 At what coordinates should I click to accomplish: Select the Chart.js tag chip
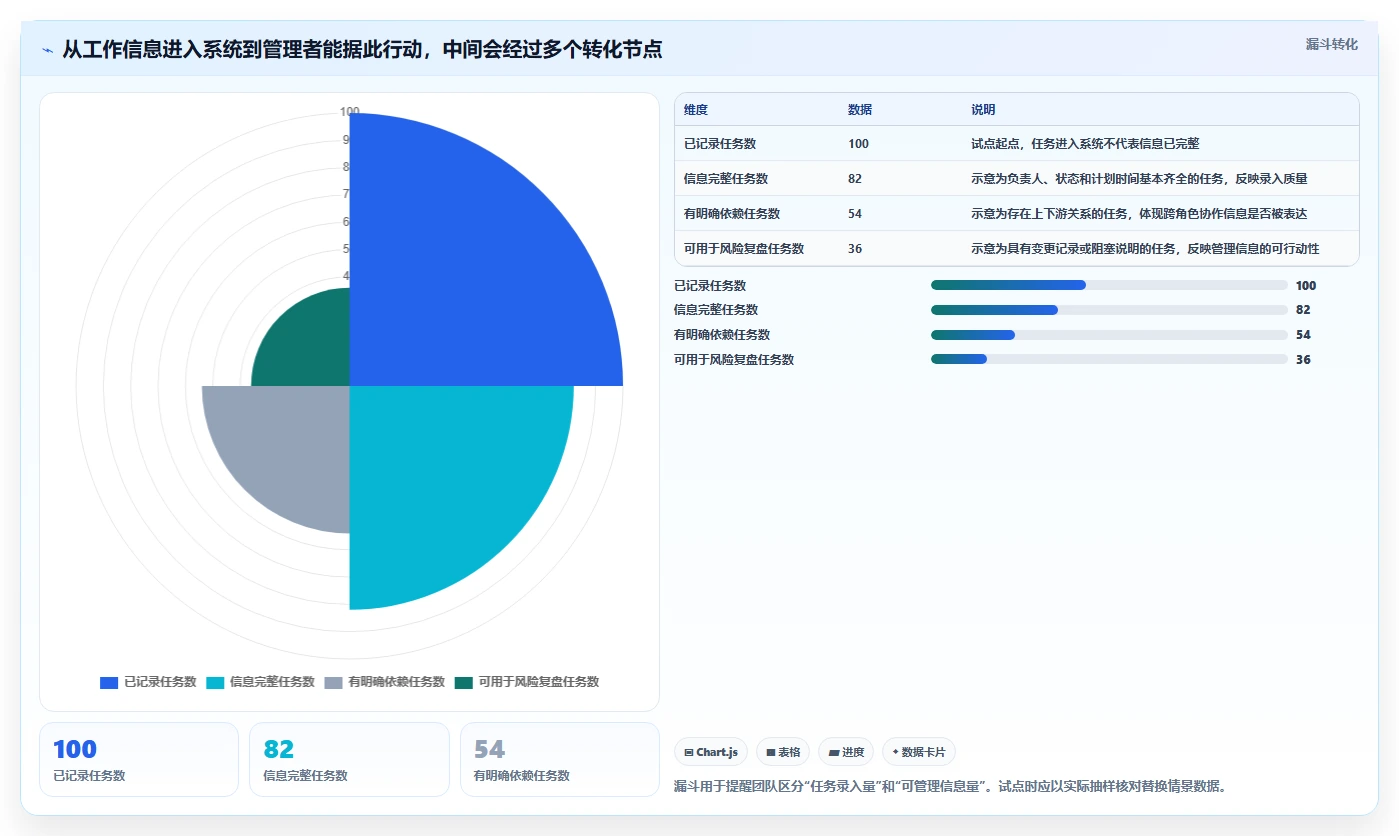click(711, 752)
